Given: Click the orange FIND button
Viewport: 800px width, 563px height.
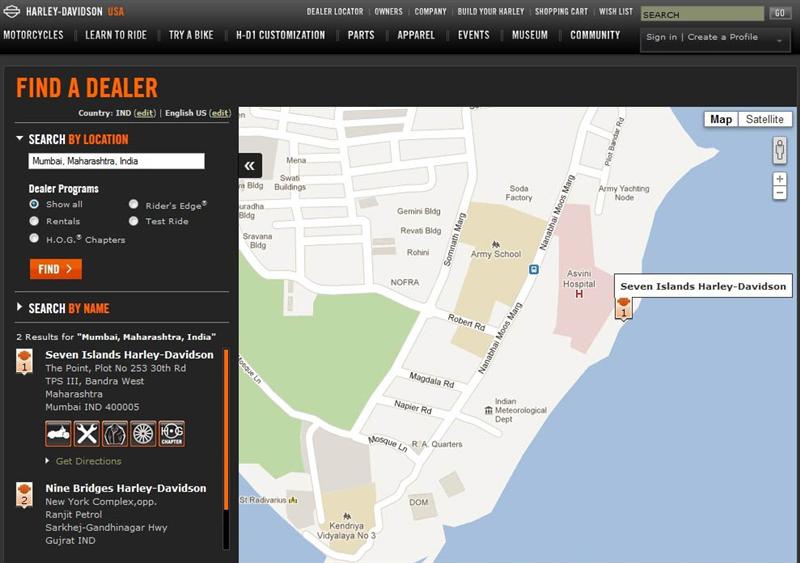Looking at the screenshot, I should pyautogui.click(x=56, y=269).
